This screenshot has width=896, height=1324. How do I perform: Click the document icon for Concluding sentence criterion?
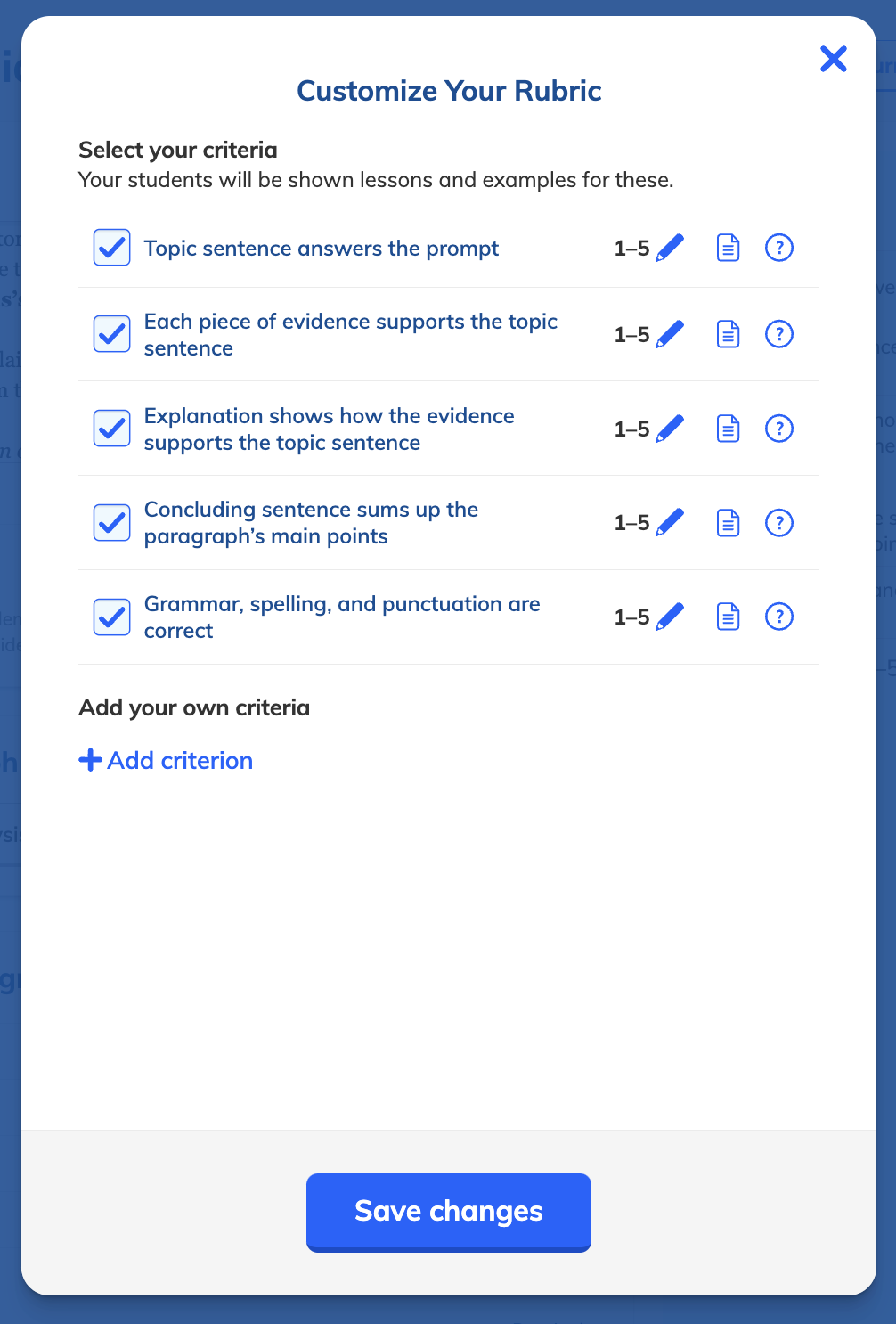click(x=728, y=523)
